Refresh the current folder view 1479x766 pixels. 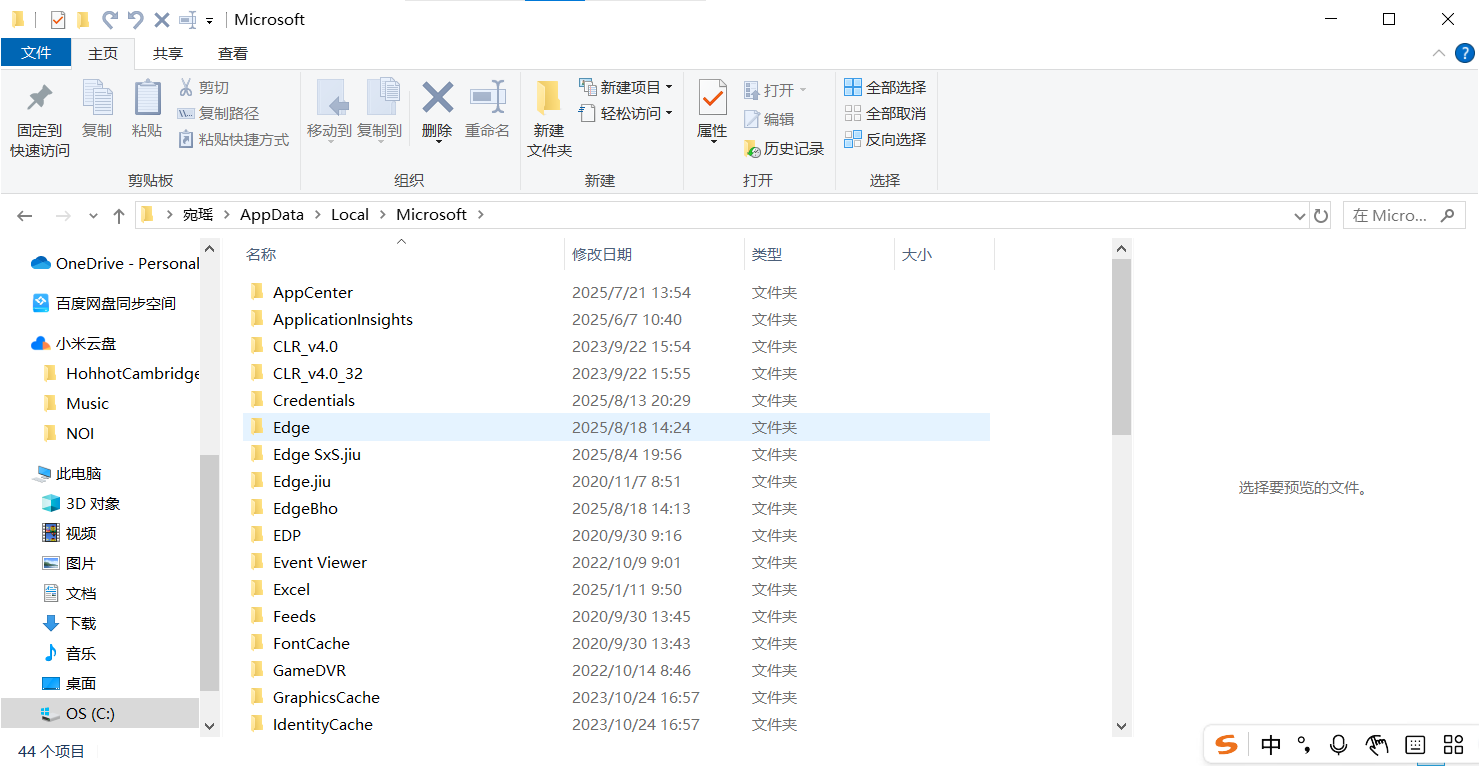[x=1321, y=215]
